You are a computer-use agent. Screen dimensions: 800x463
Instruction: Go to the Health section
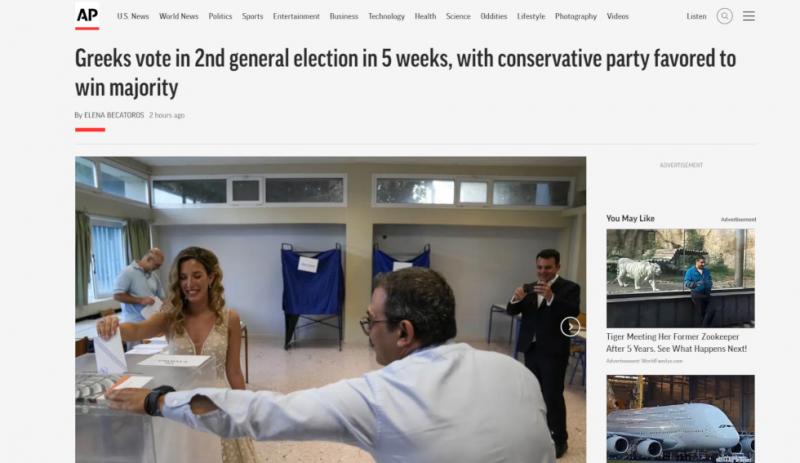[425, 16]
